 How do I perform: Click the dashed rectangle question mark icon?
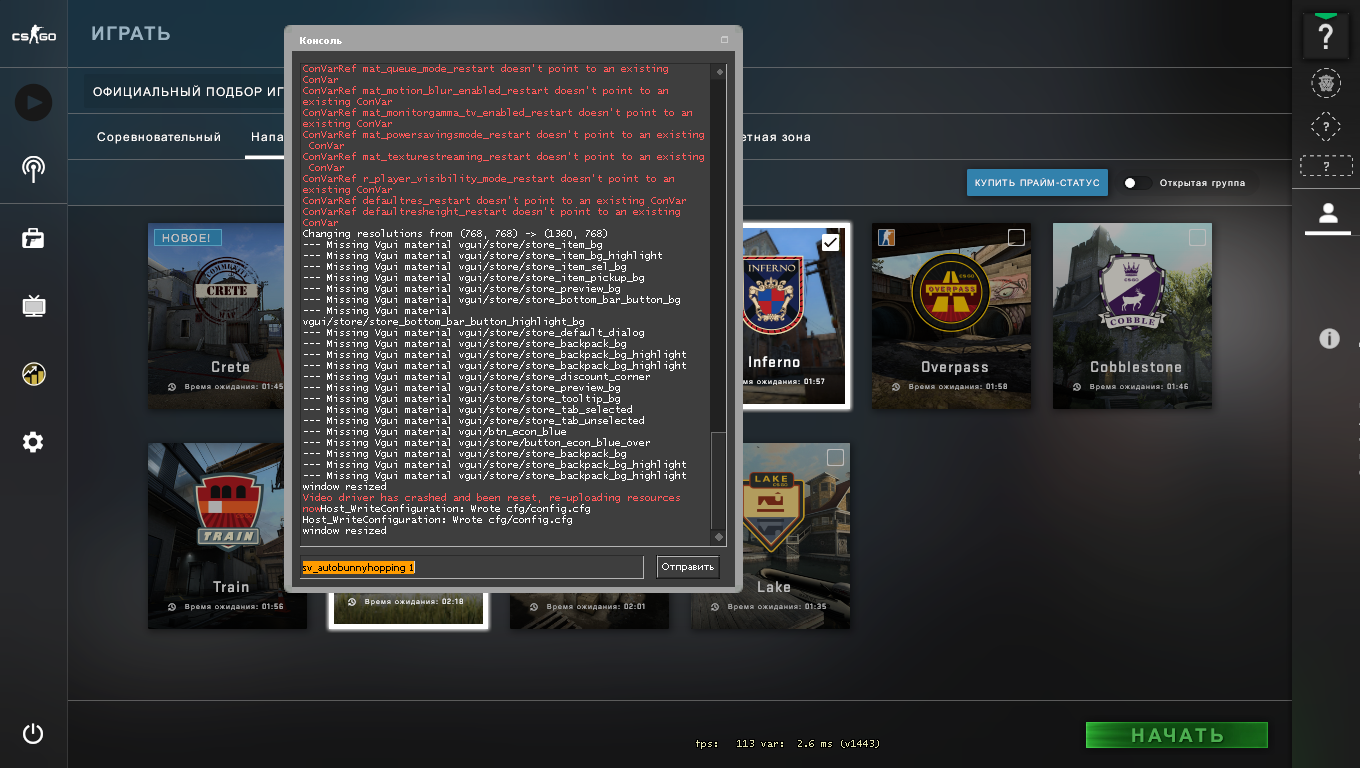click(x=1326, y=166)
